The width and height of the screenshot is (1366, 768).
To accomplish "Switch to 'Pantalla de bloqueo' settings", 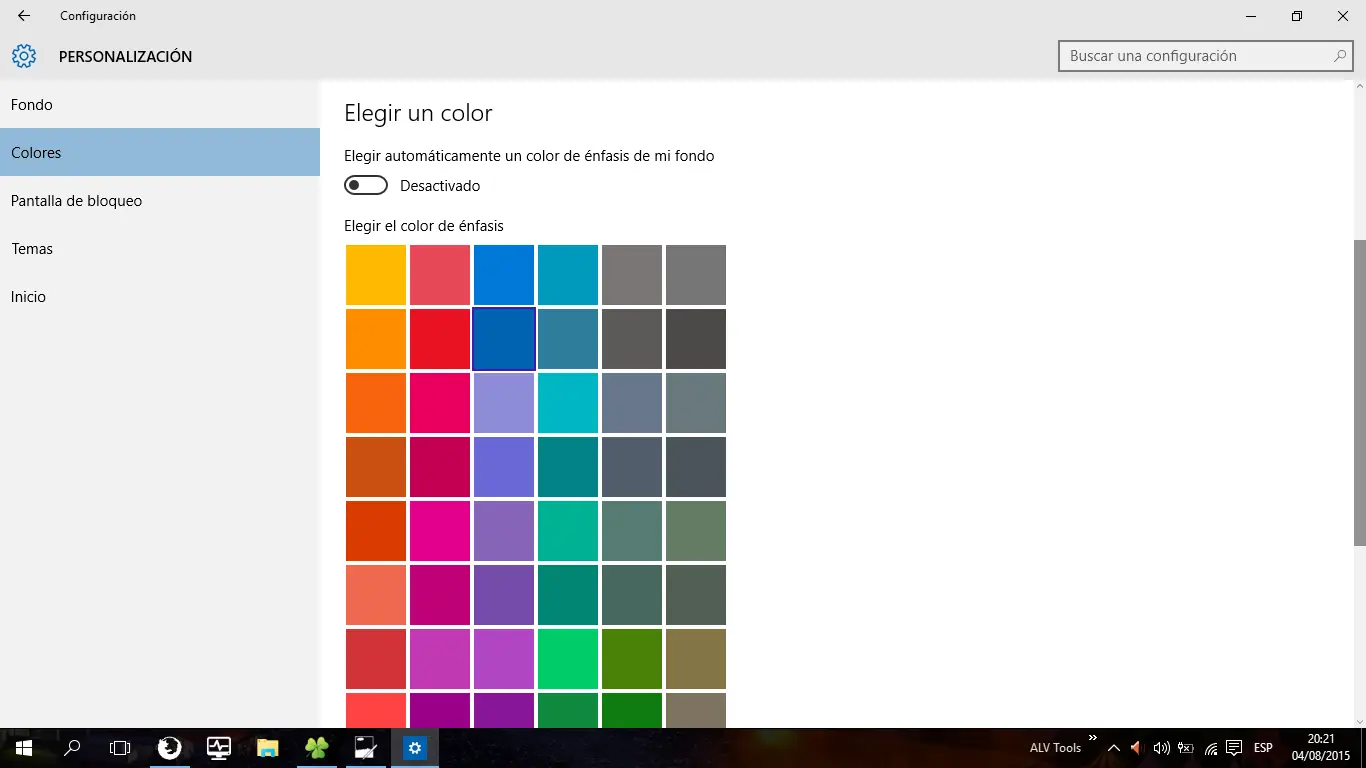I will [x=76, y=200].
